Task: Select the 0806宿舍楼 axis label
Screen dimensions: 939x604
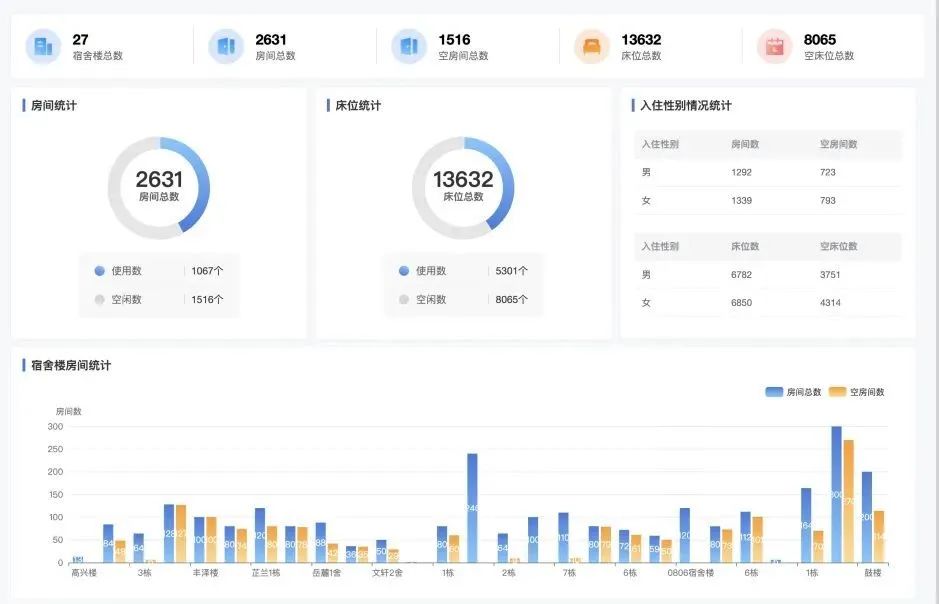Action: [x=692, y=574]
